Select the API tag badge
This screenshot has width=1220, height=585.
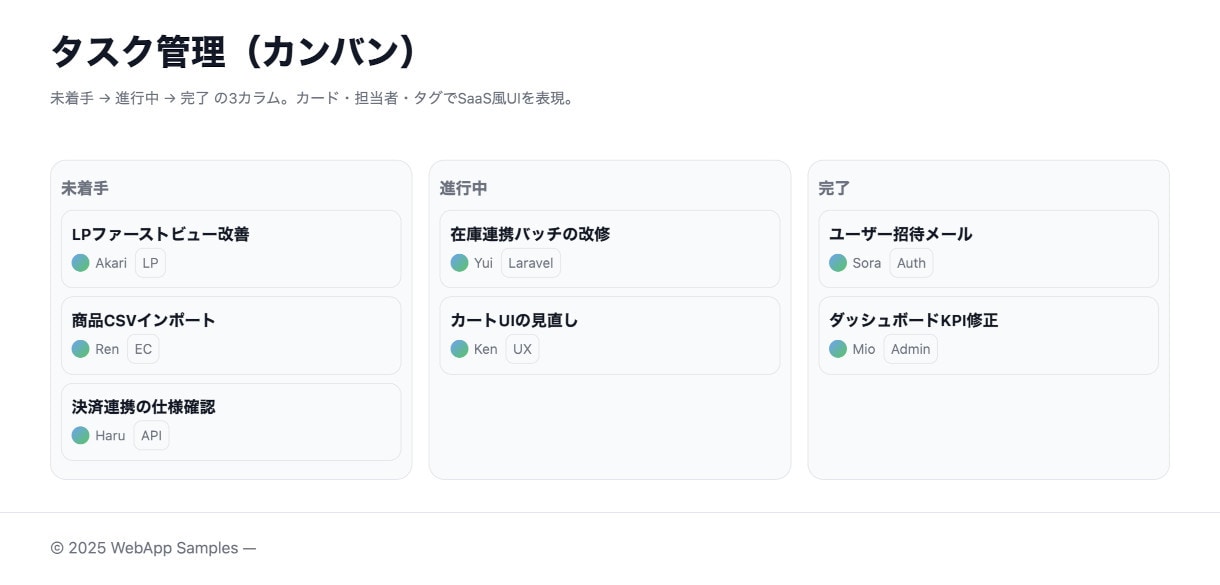pos(152,435)
